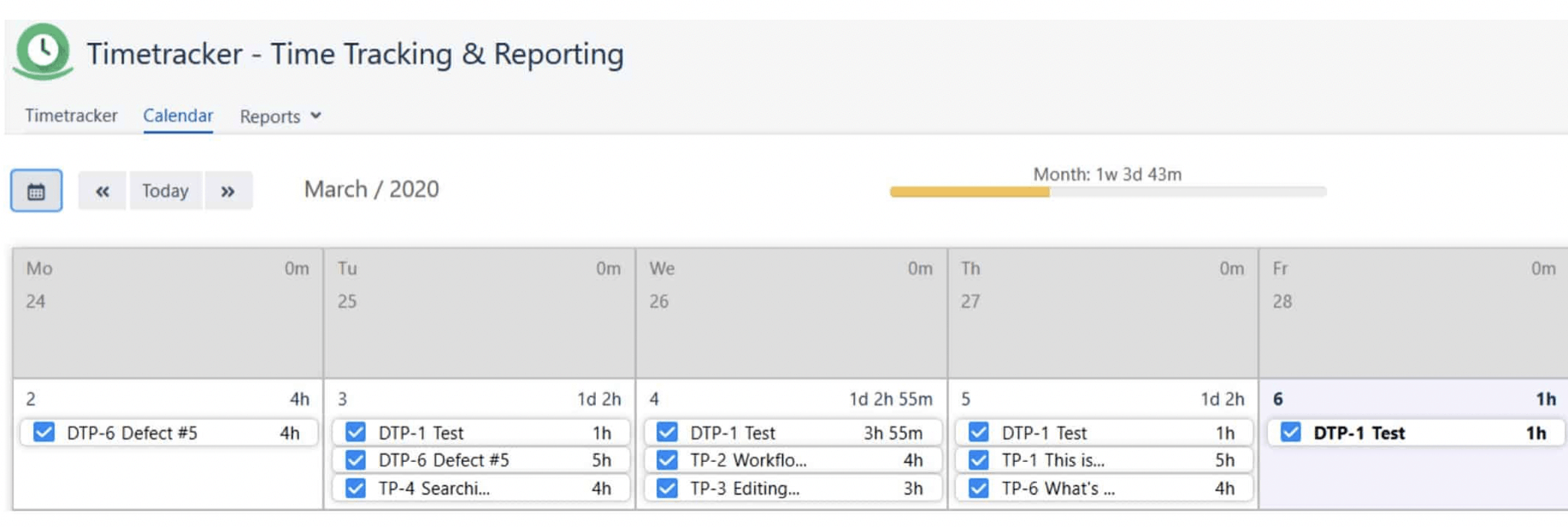The width and height of the screenshot is (1568, 527).
Task: Open the Timetracker tab
Action: tap(71, 115)
